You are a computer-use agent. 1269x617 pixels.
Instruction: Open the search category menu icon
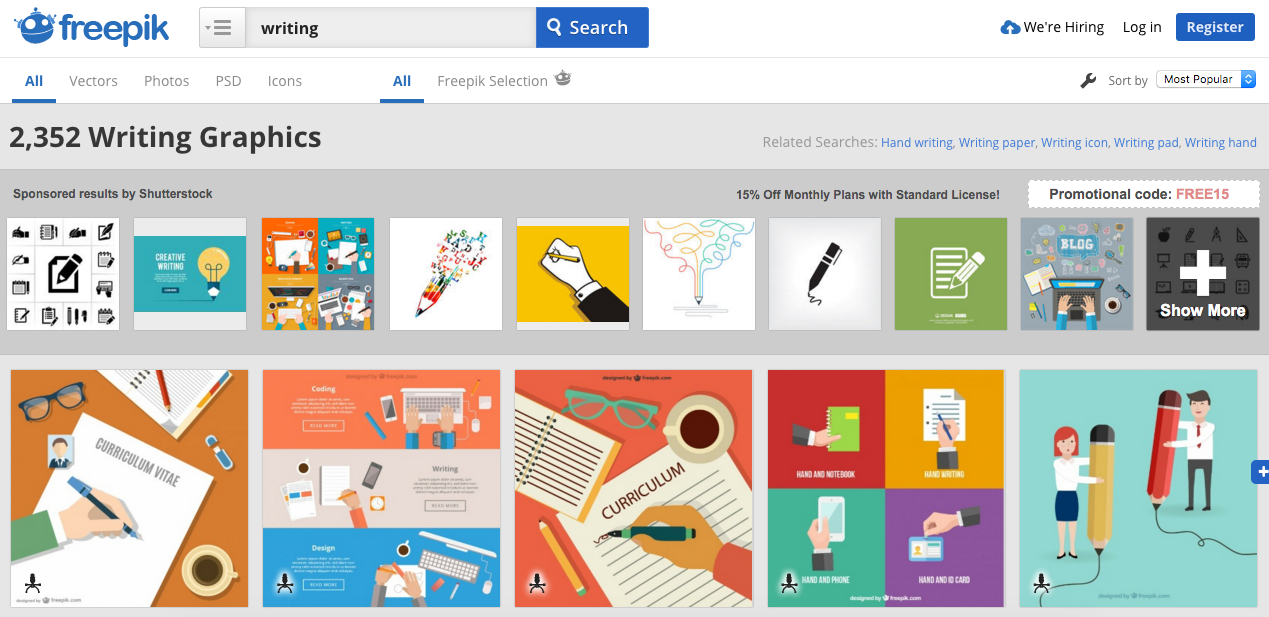pyautogui.click(x=222, y=28)
